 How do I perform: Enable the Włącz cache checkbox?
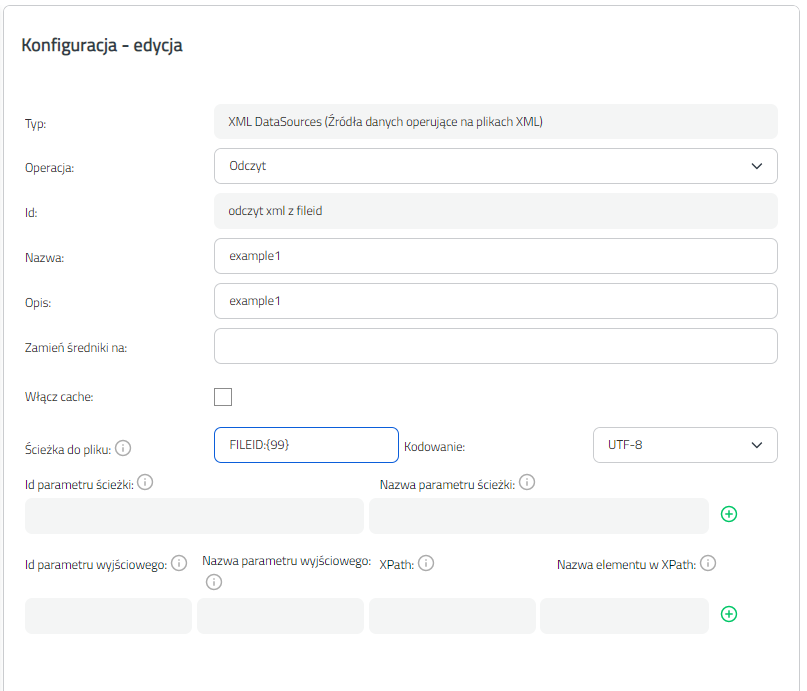pyautogui.click(x=223, y=397)
